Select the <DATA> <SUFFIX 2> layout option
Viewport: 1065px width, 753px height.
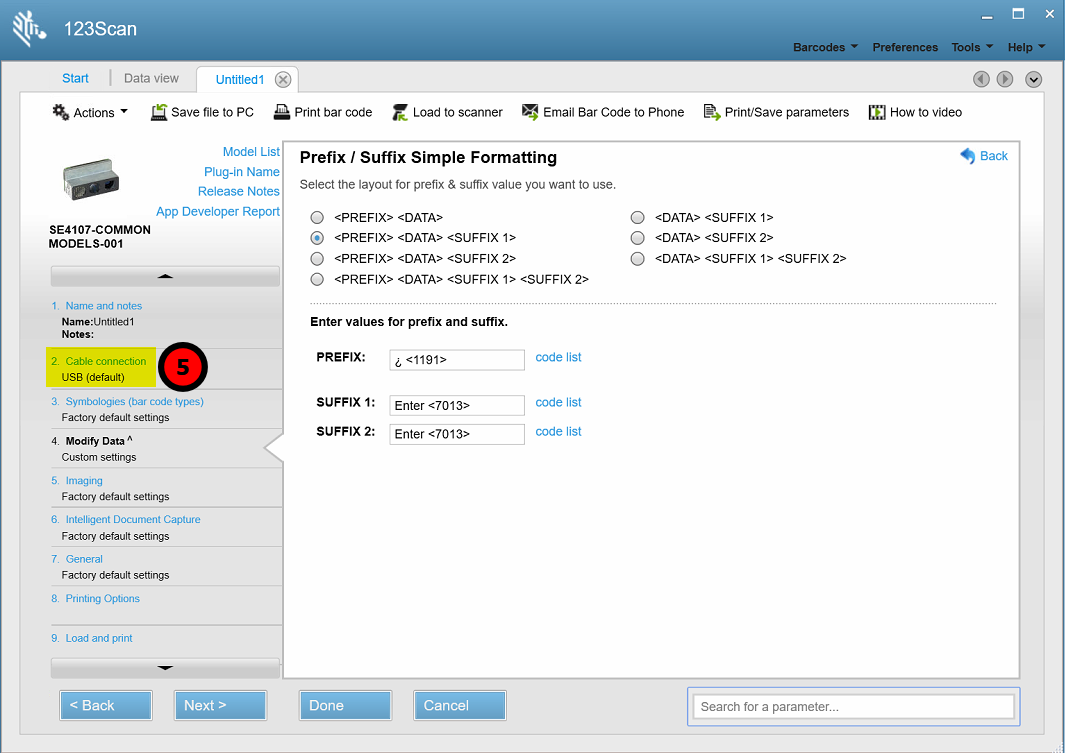637,238
